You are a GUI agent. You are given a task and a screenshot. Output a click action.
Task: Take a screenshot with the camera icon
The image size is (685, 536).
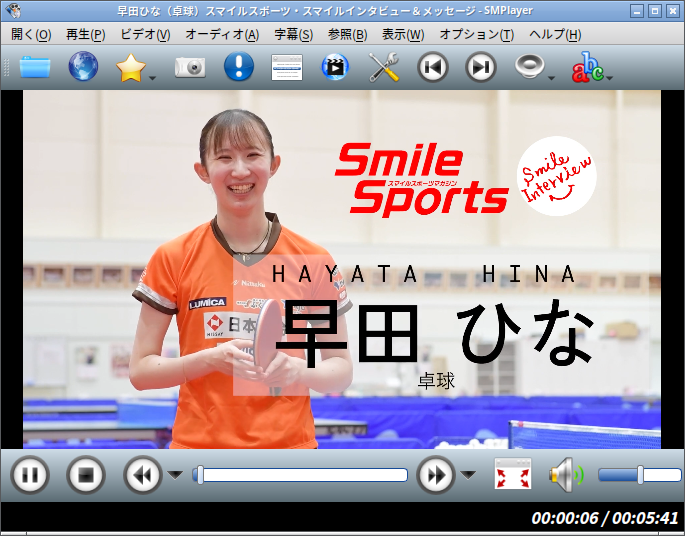pos(190,67)
